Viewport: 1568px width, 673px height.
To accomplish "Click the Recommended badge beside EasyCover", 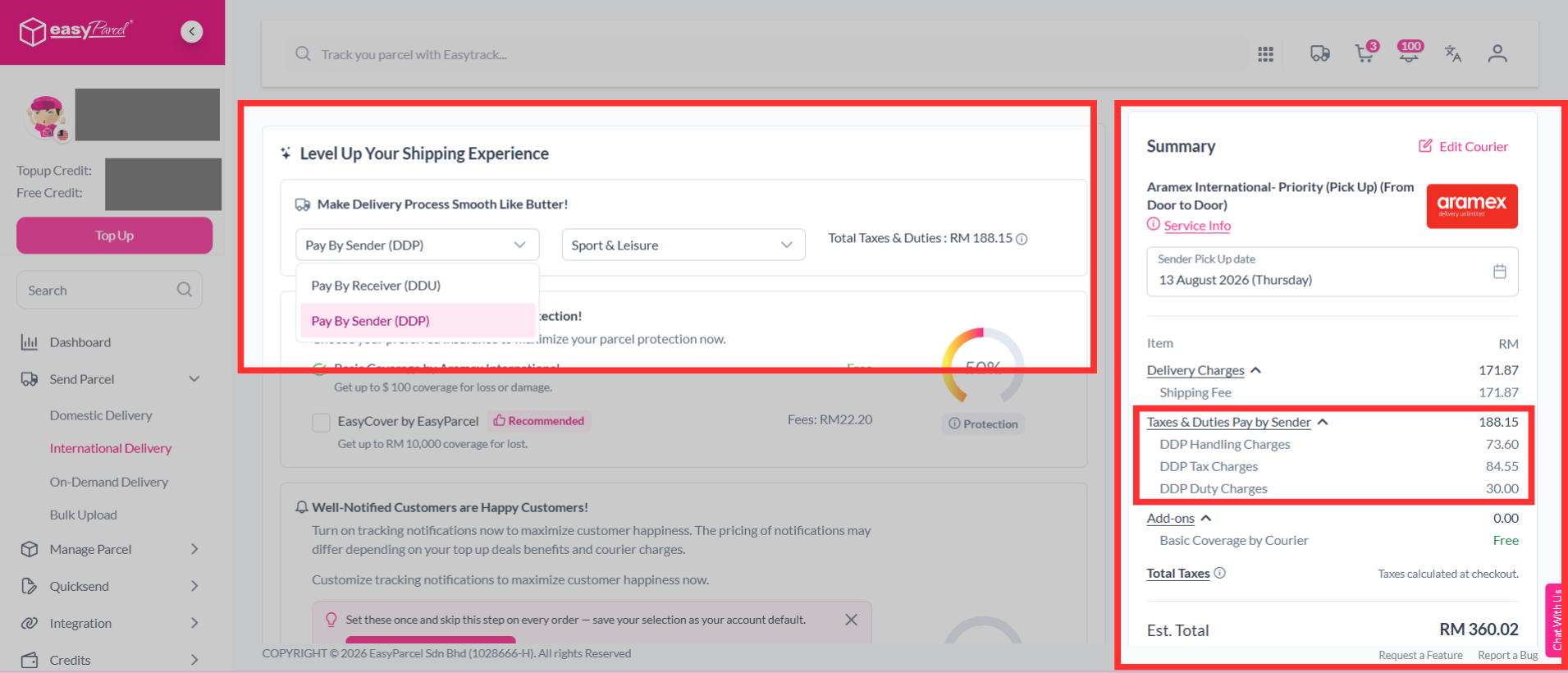I will [x=538, y=421].
